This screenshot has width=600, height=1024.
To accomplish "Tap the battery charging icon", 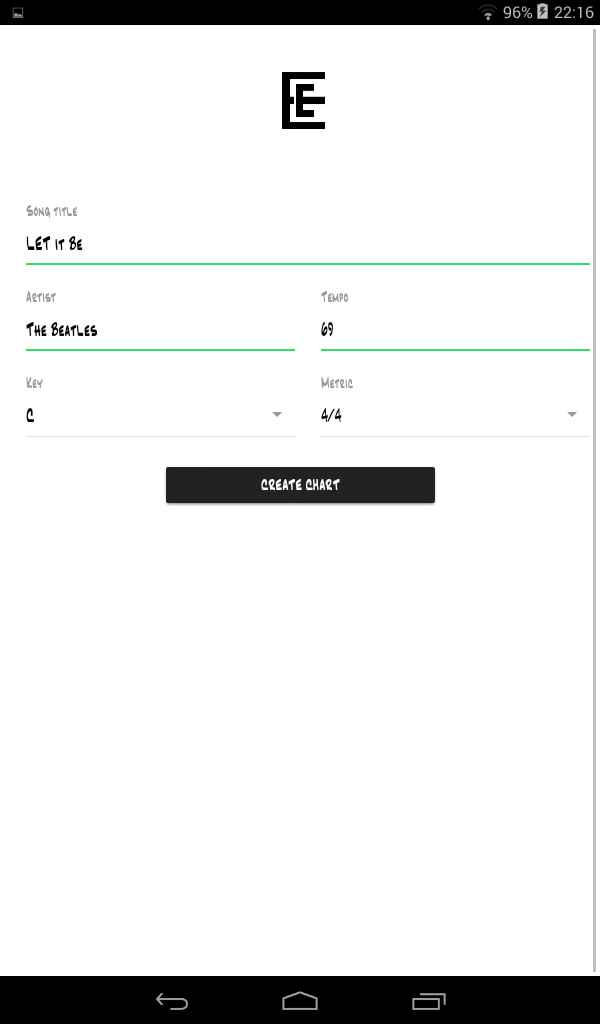I will pyautogui.click(x=543, y=12).
